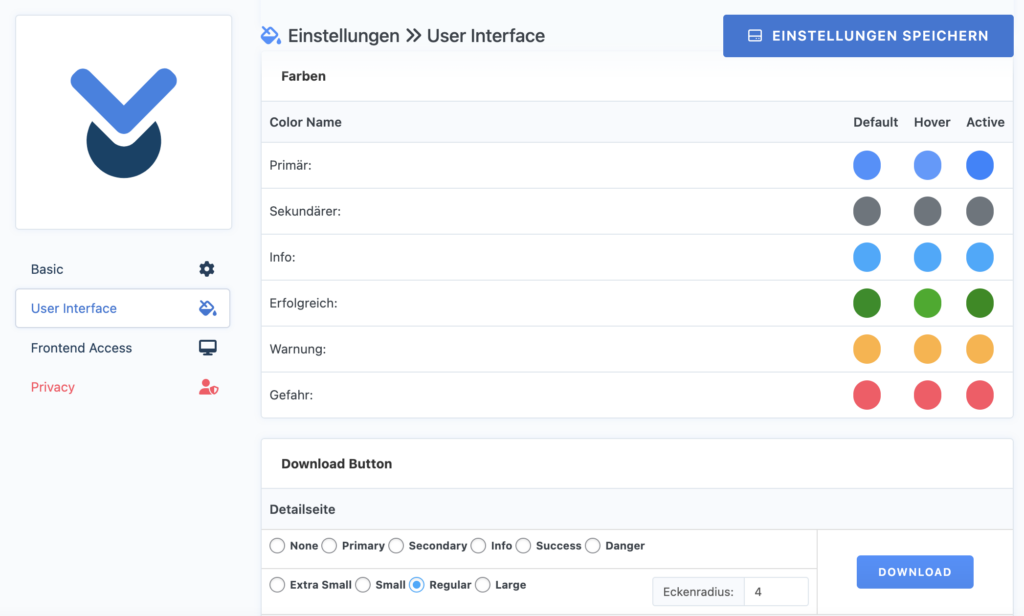Pick the Sekundärer hover color swatch
Image resolution: width=1024 pixels, height=616 pixels.
[x=927, y=211]
